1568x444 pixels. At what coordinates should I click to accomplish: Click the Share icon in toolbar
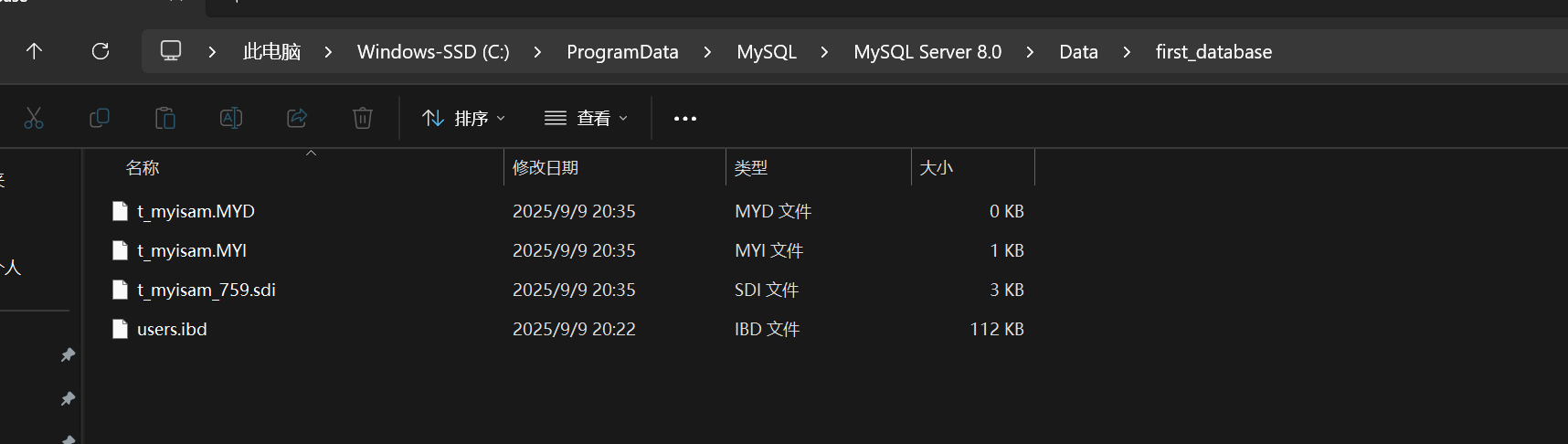click(x=297, y=118)
